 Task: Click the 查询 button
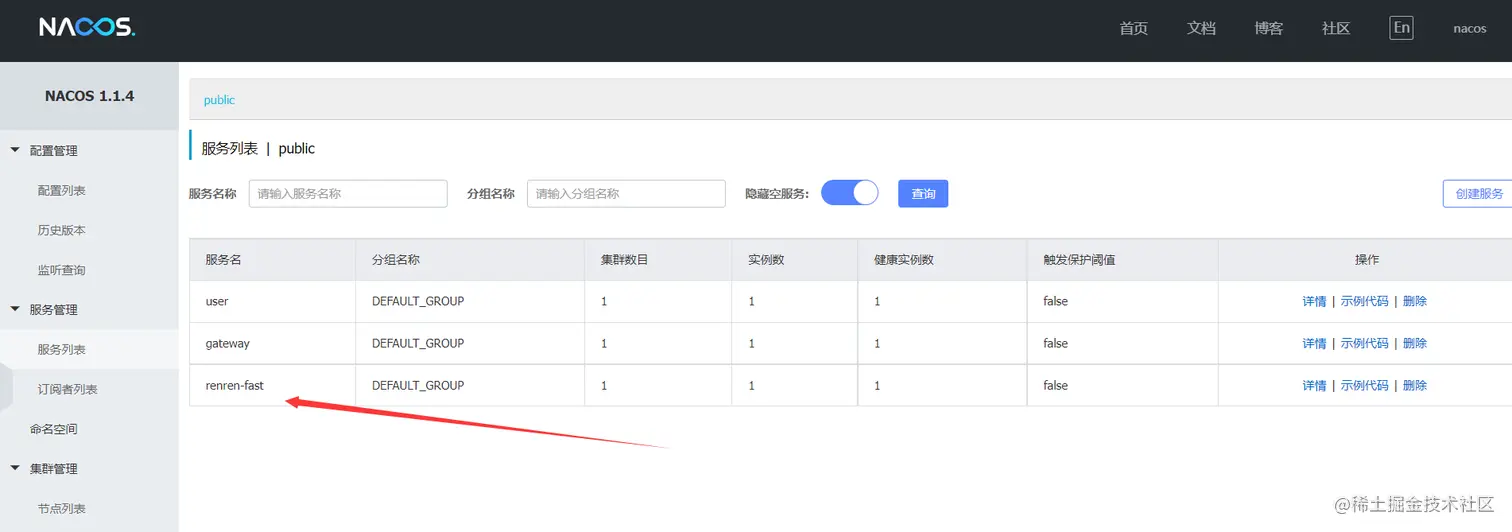tap(923, 194)
